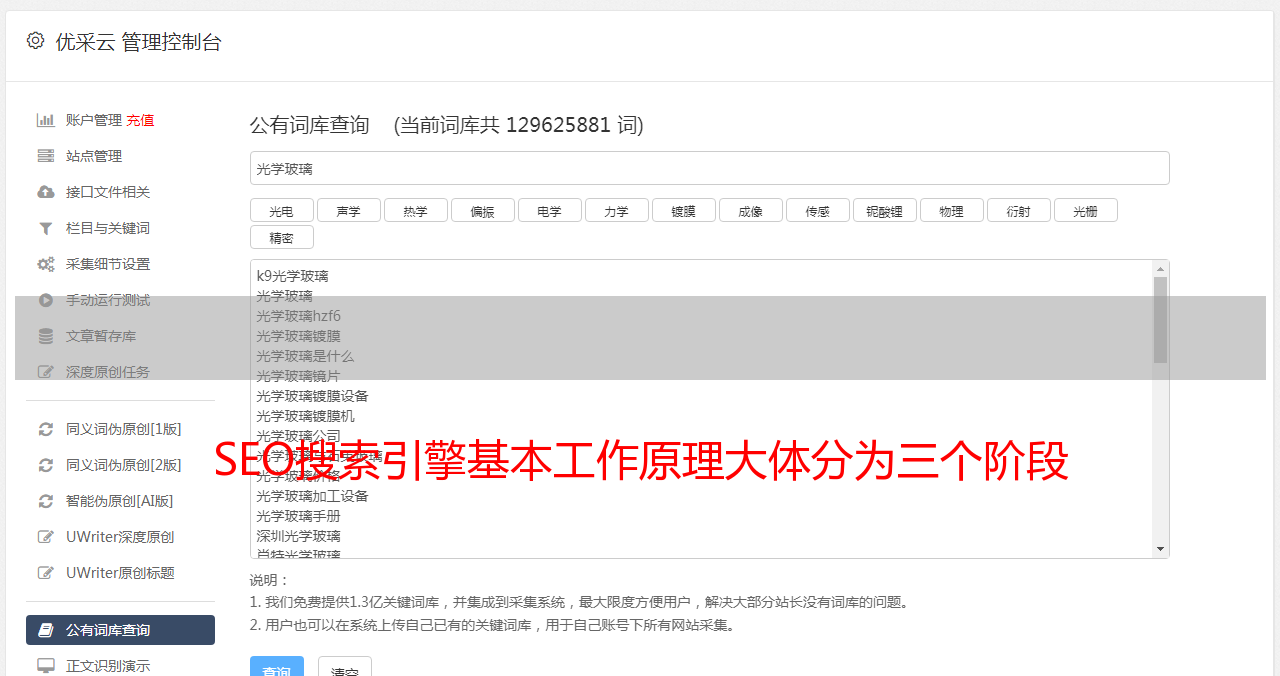
Task: Select the 力学 tag button
Action: tap(616, 211)
